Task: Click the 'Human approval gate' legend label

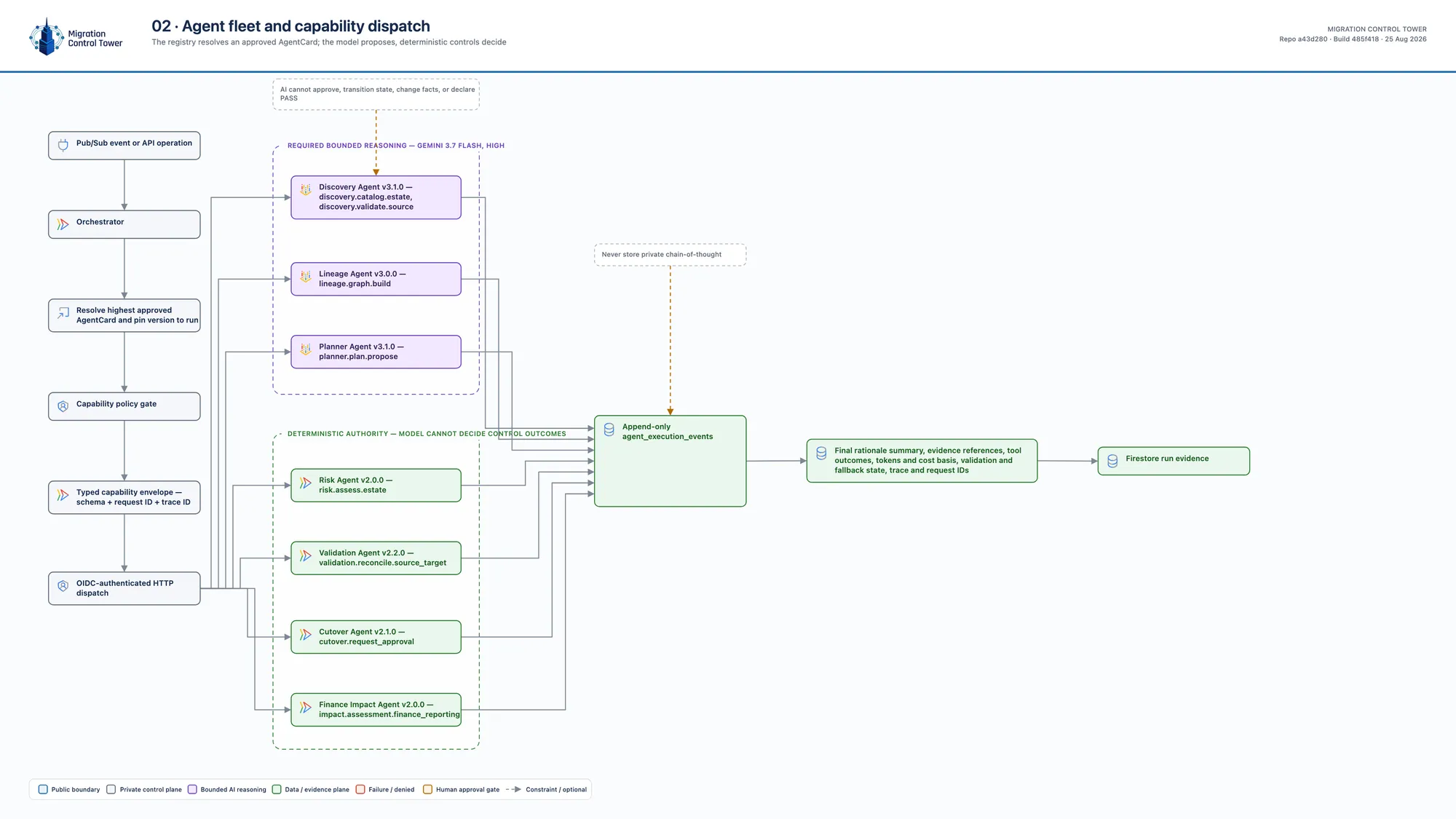Action: (467, 789)
